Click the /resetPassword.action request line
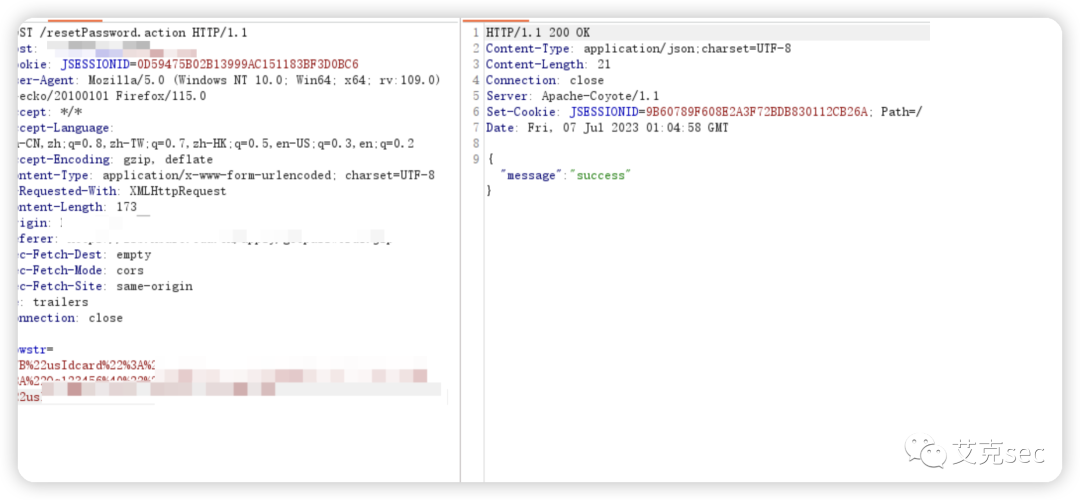Screen dimensions: 1080x500 coord(132,33)
